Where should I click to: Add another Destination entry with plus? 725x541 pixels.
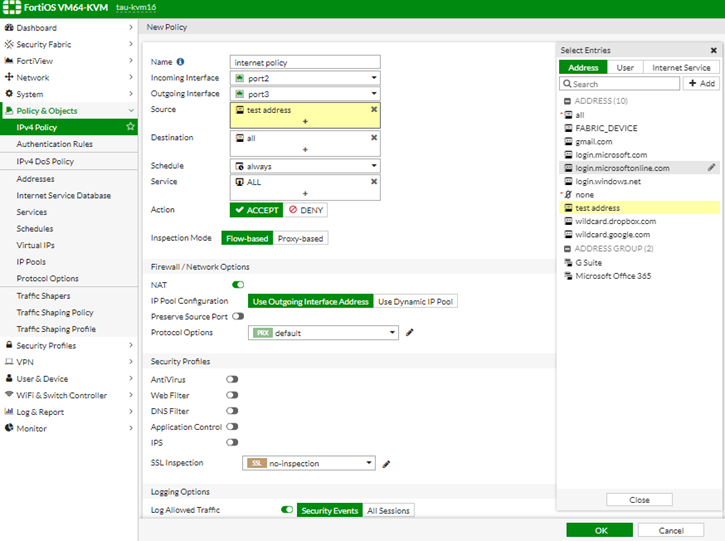click(x=305, y=149)
